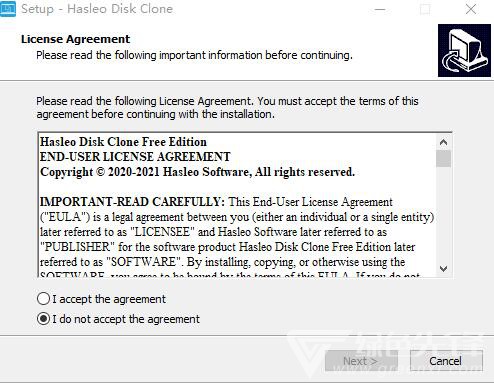Click the 'Setup - Hasleo Disk Clone' title text
The width and height of the screenshot is (494, 383).
[97, 9]
